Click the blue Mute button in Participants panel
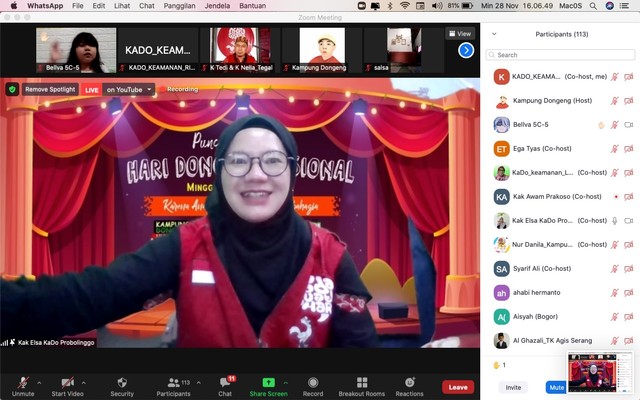Viewport: 640px width, 400px height. tap(556, 387)
